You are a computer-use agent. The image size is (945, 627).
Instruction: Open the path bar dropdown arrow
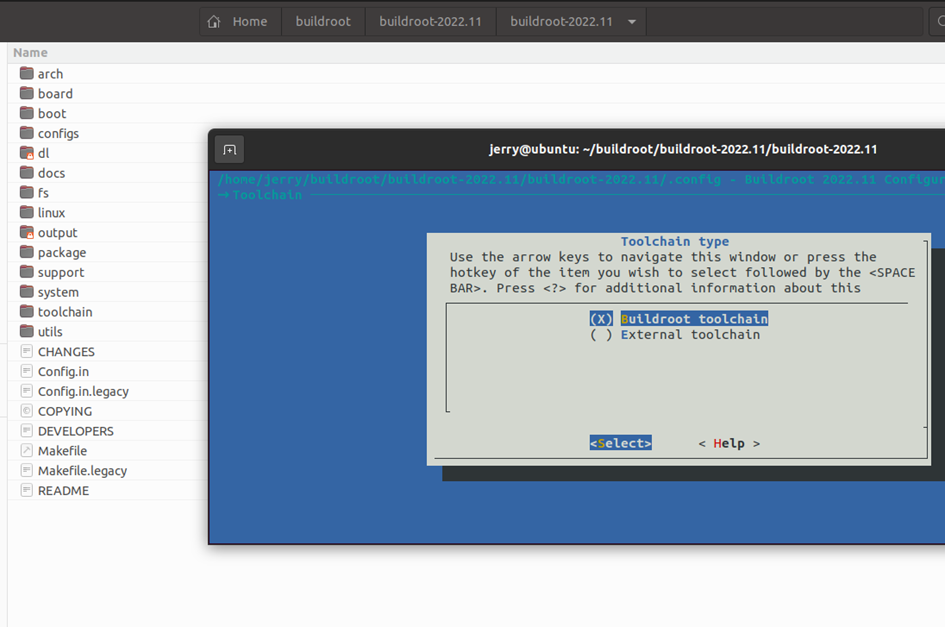coord(632,22)
